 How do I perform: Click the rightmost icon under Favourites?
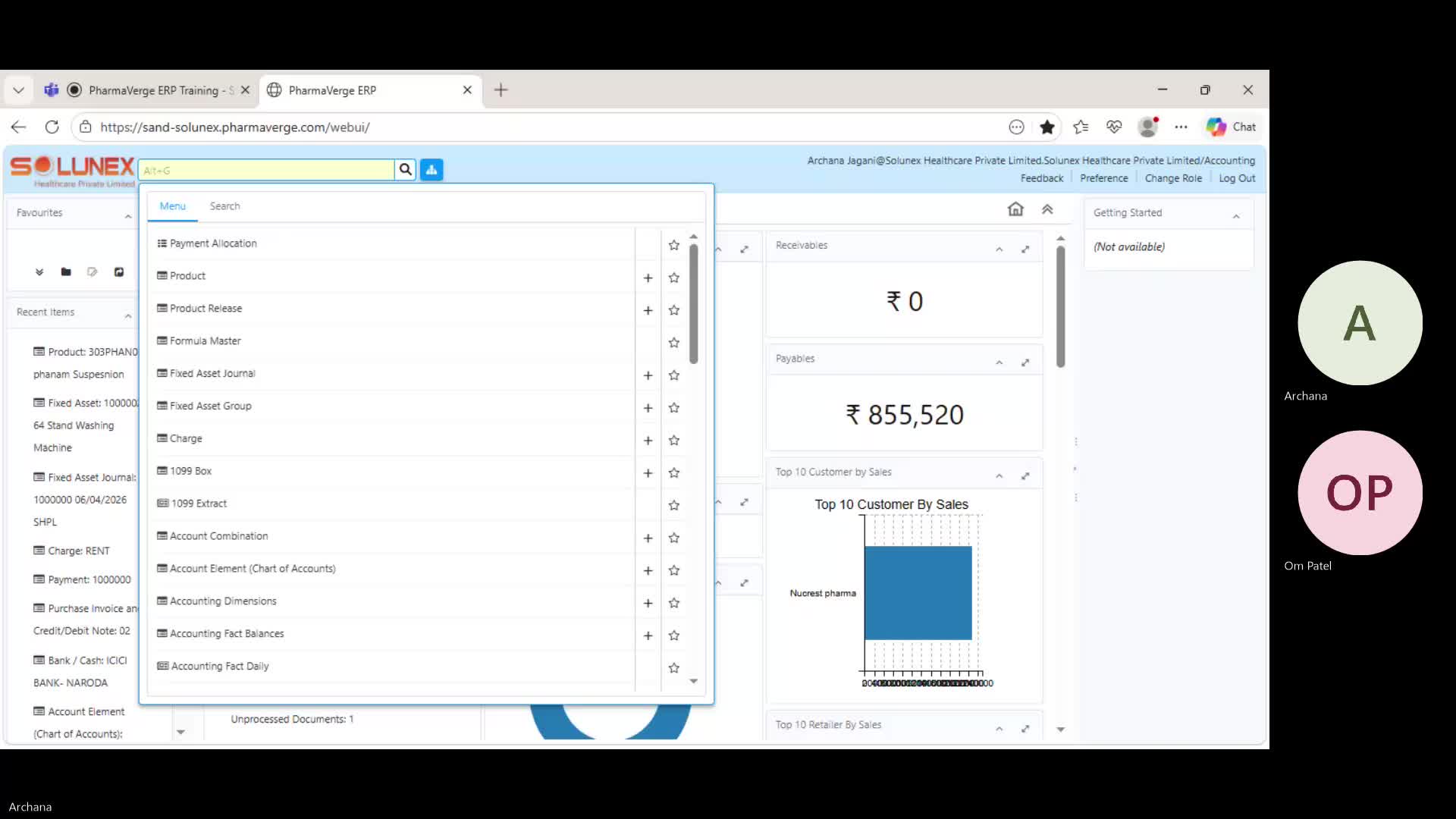(119, 272)
